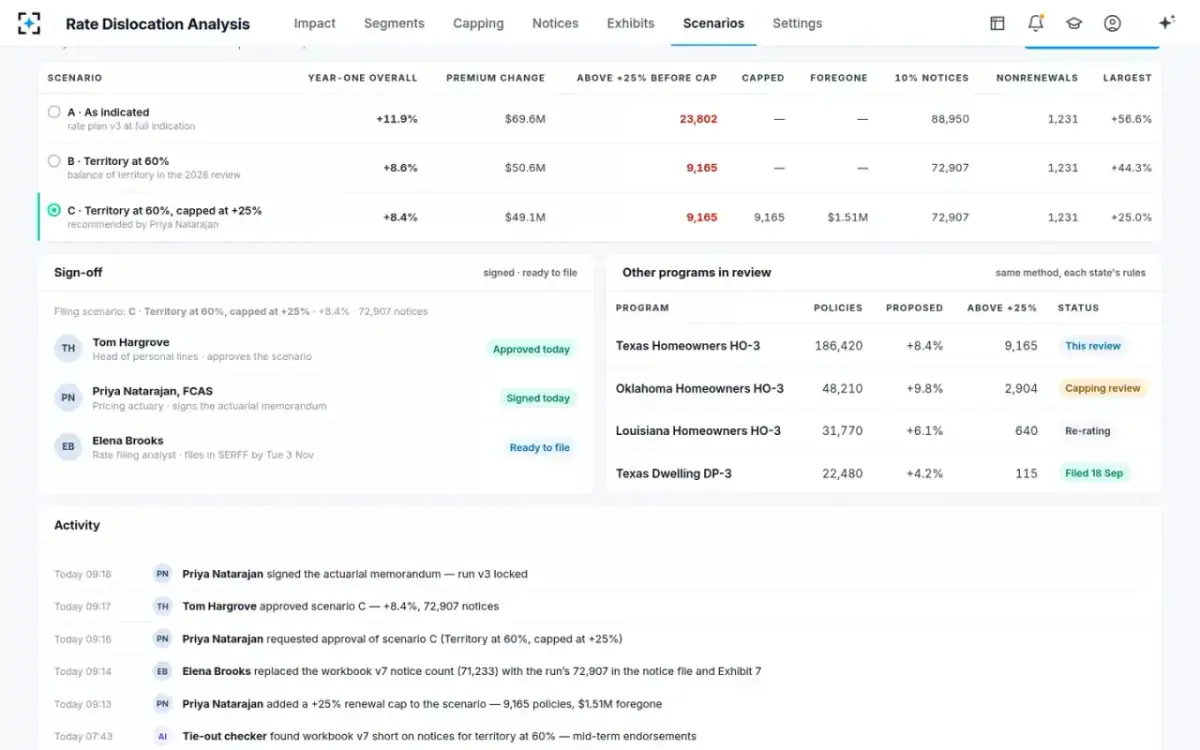Click the NONRENEWALS column header
This screenshot has width=1200, height=750.
(1037, 78)
